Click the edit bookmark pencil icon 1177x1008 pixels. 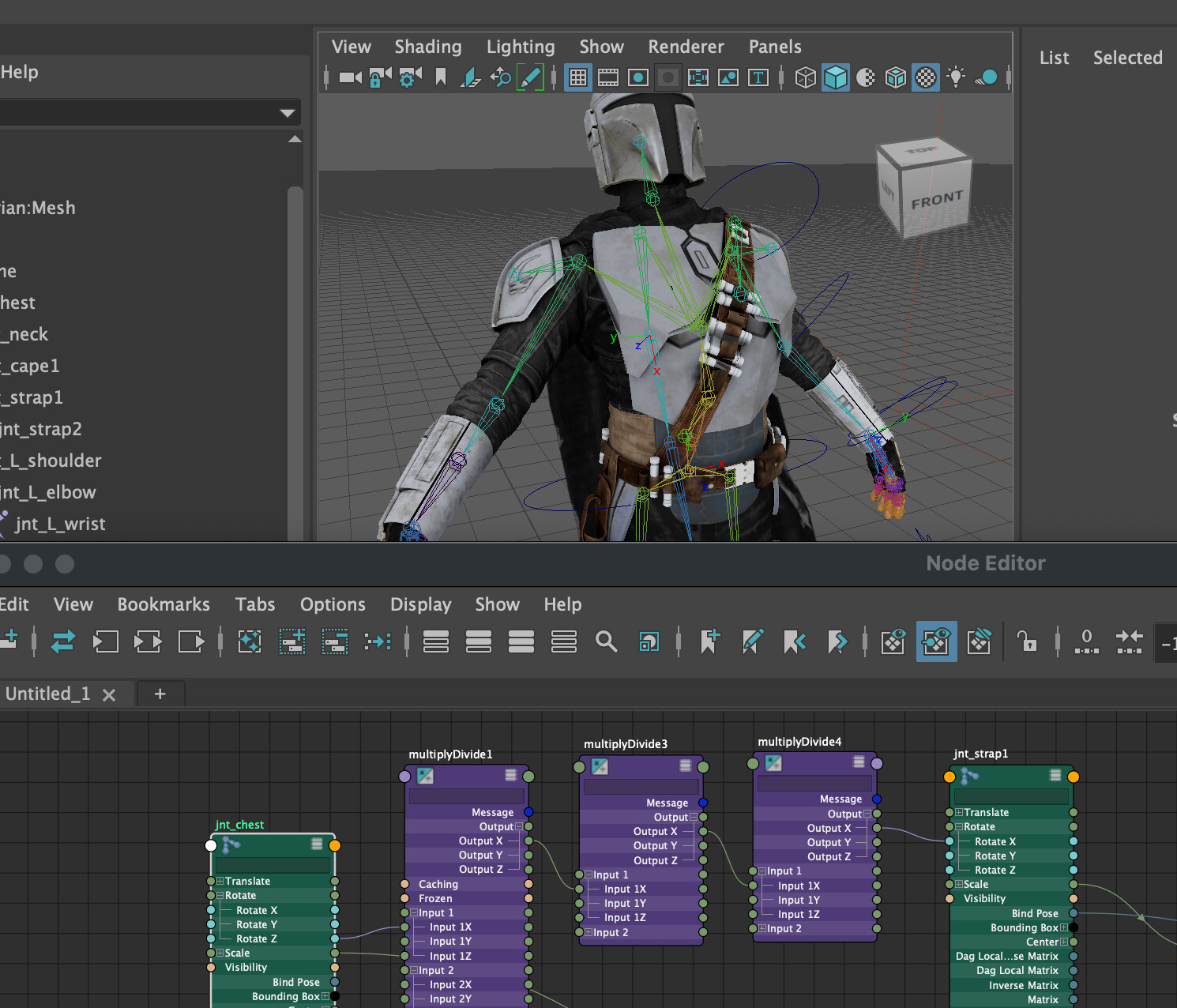752,641
